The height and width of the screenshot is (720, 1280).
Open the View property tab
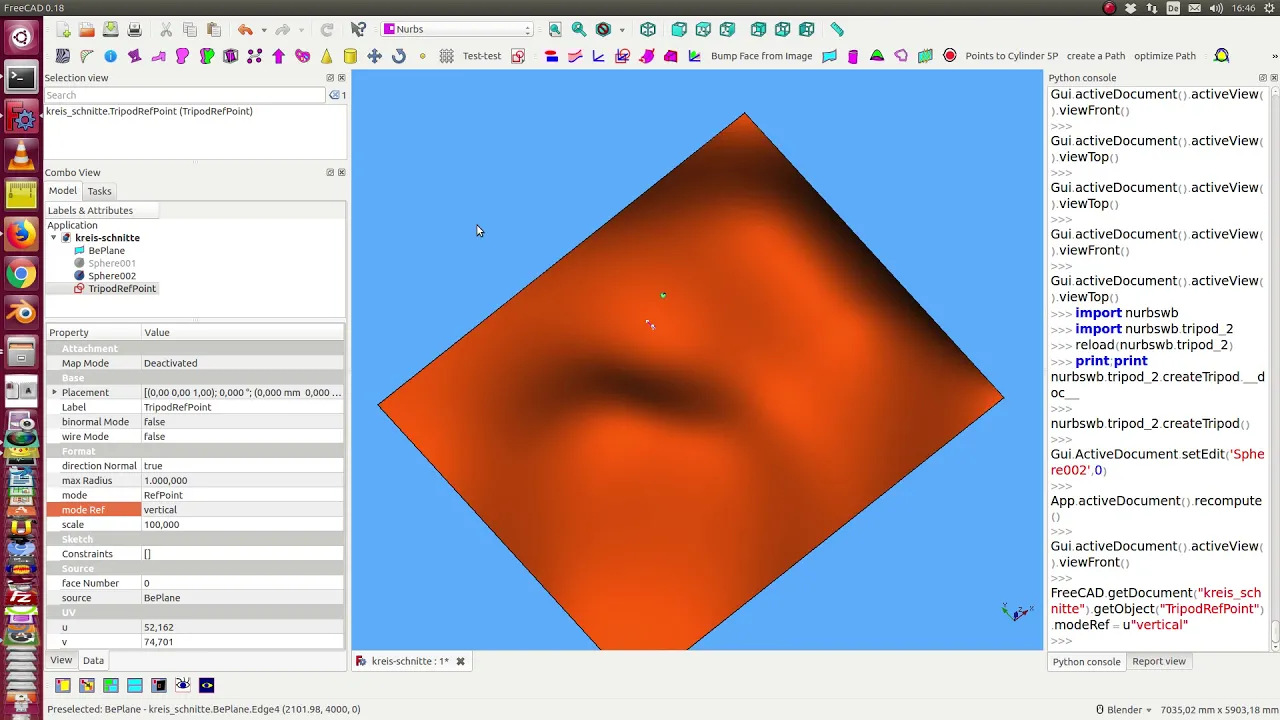pyautogui.click(x=61, y=660)
